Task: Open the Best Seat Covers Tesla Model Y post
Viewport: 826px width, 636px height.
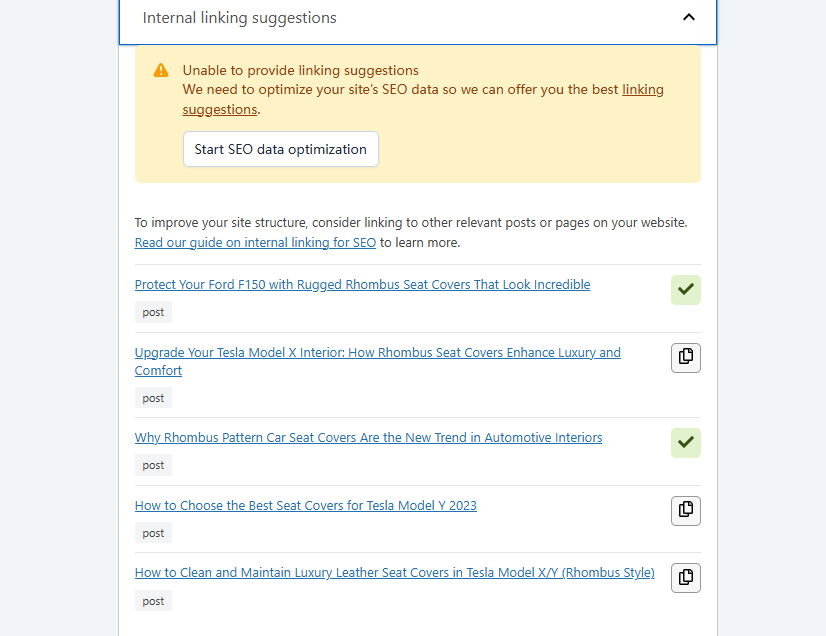Action: [x=305, y=505]
